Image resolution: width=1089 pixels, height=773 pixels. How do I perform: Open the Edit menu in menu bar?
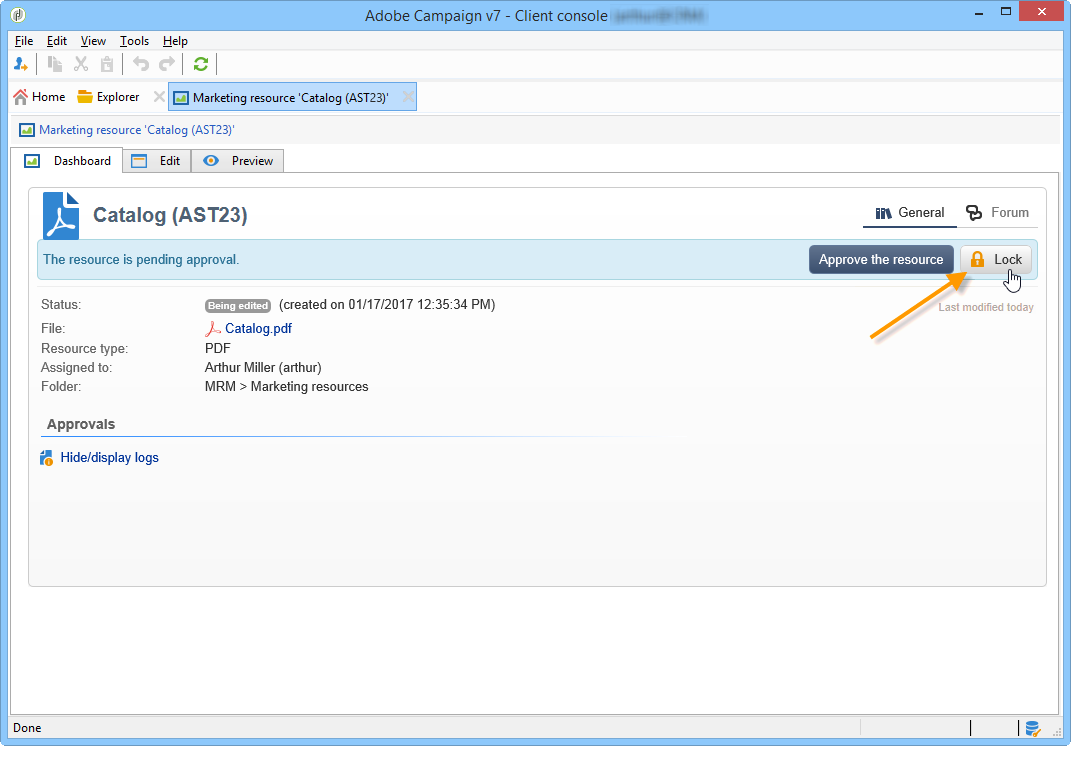(x=57, y=41)
